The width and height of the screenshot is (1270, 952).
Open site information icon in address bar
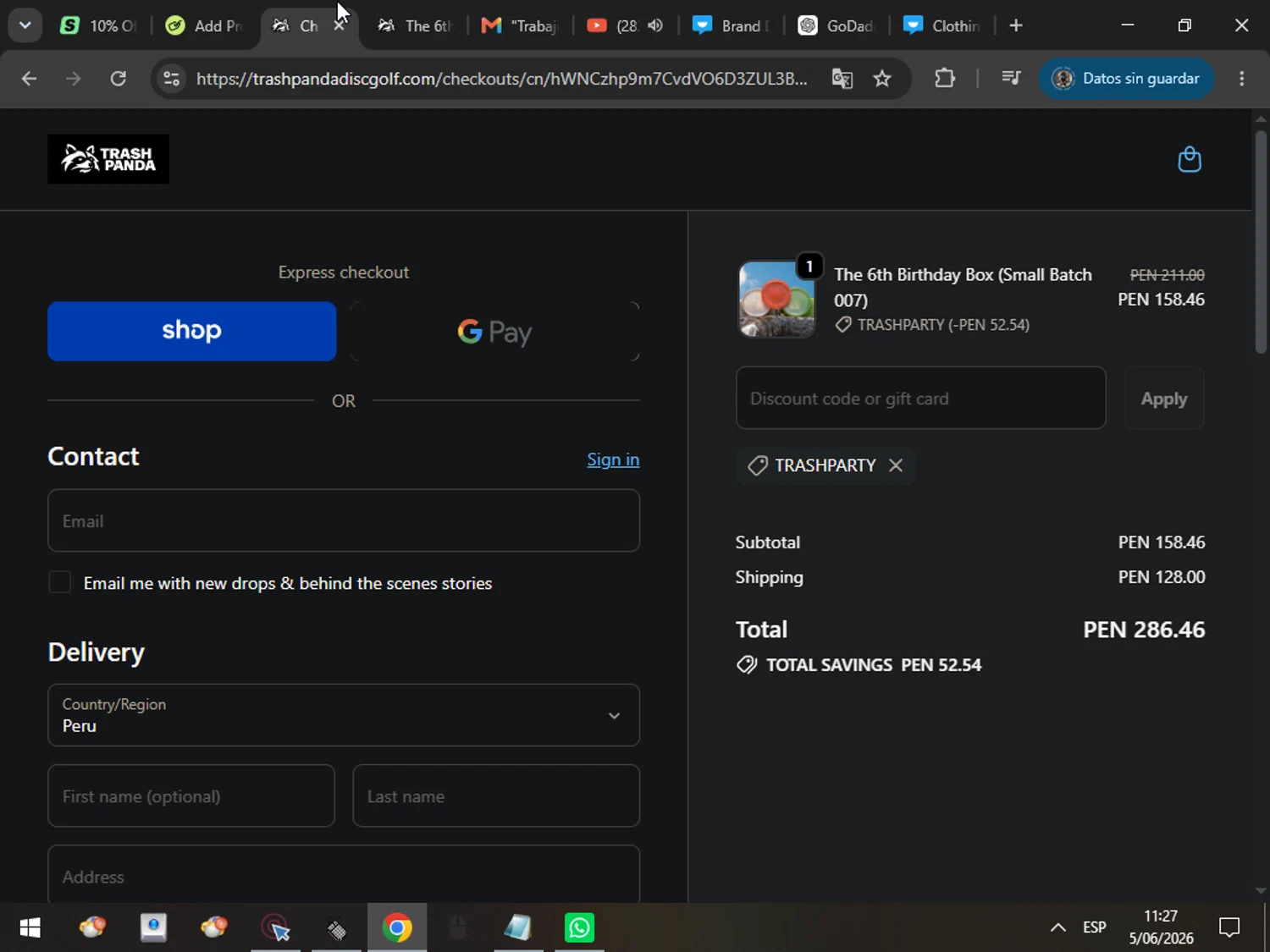point(171,79)
